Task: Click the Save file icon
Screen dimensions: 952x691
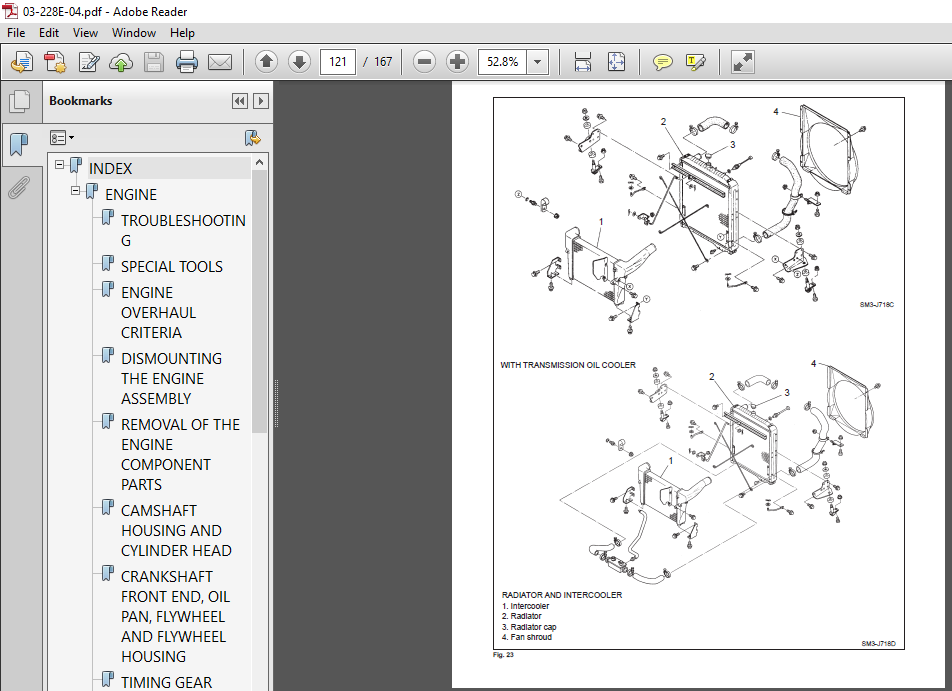Action: coord(154,62)
